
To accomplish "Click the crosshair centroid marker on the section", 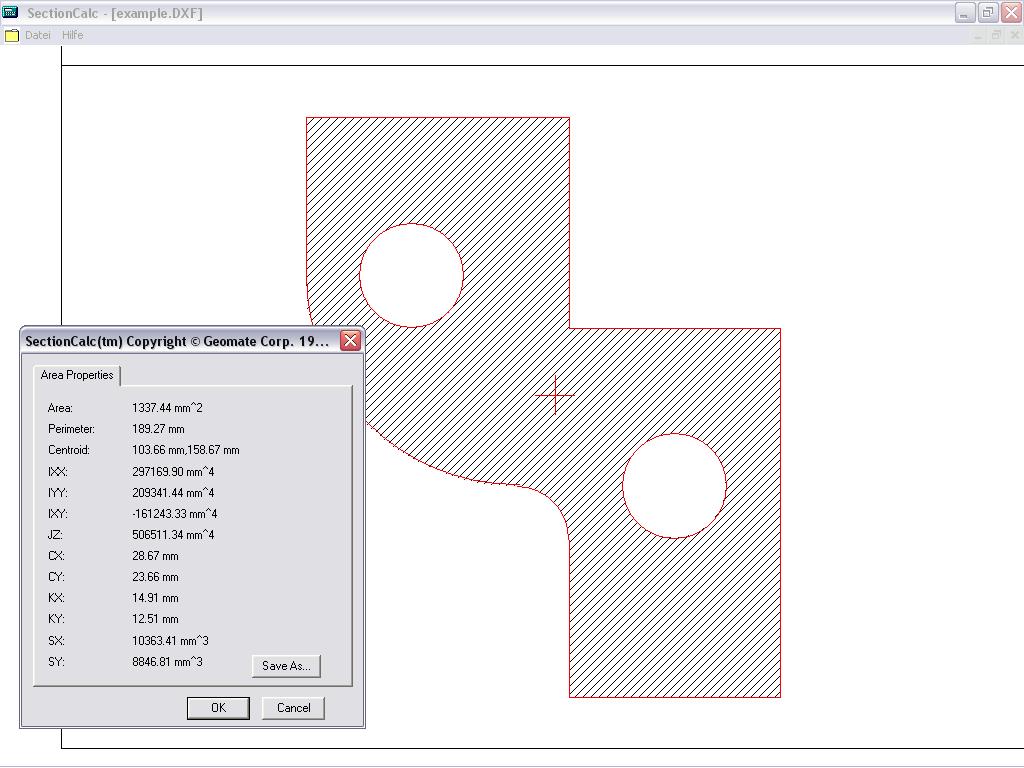I will pos(554,396).
